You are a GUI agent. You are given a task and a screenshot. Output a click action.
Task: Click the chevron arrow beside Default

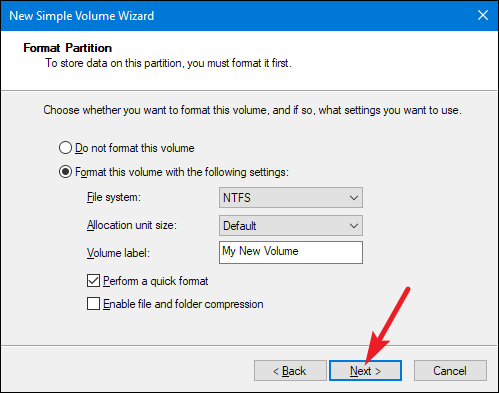pyautogui.click(x=354, y=226)
